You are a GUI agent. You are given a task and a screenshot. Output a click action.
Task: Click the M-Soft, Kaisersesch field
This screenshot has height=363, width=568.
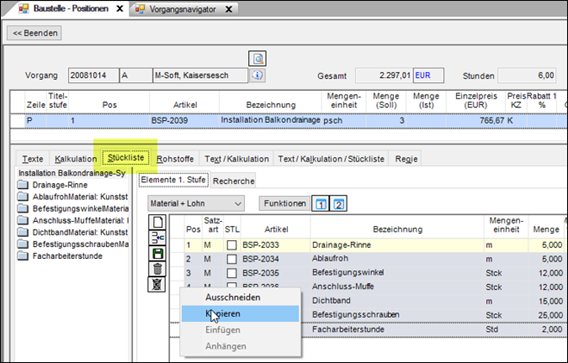pos(200,75)
